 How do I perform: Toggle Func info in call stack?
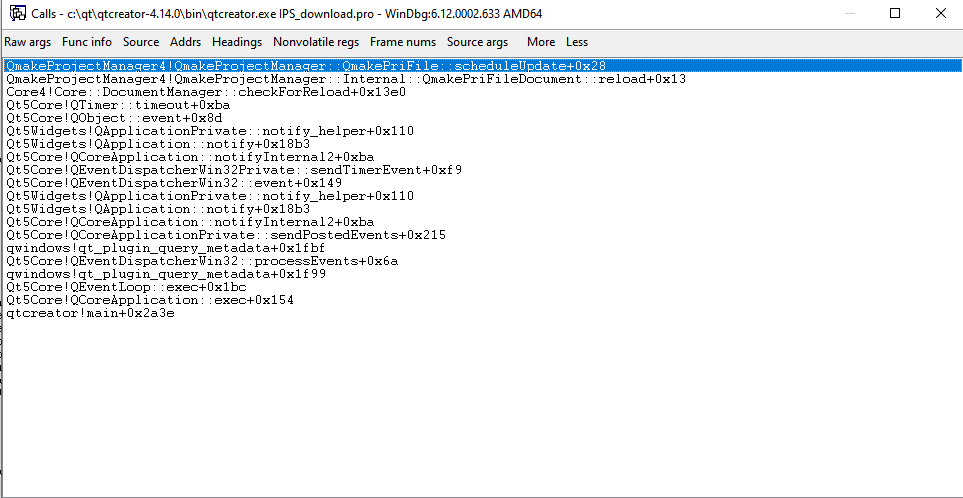tap(87, 42)
